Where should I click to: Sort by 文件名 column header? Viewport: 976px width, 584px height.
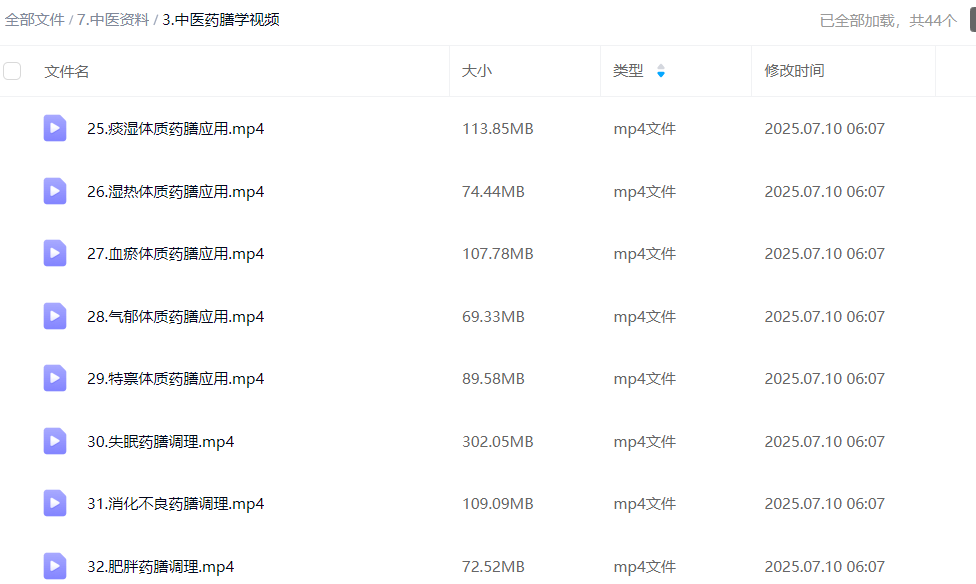pos(67,71)
